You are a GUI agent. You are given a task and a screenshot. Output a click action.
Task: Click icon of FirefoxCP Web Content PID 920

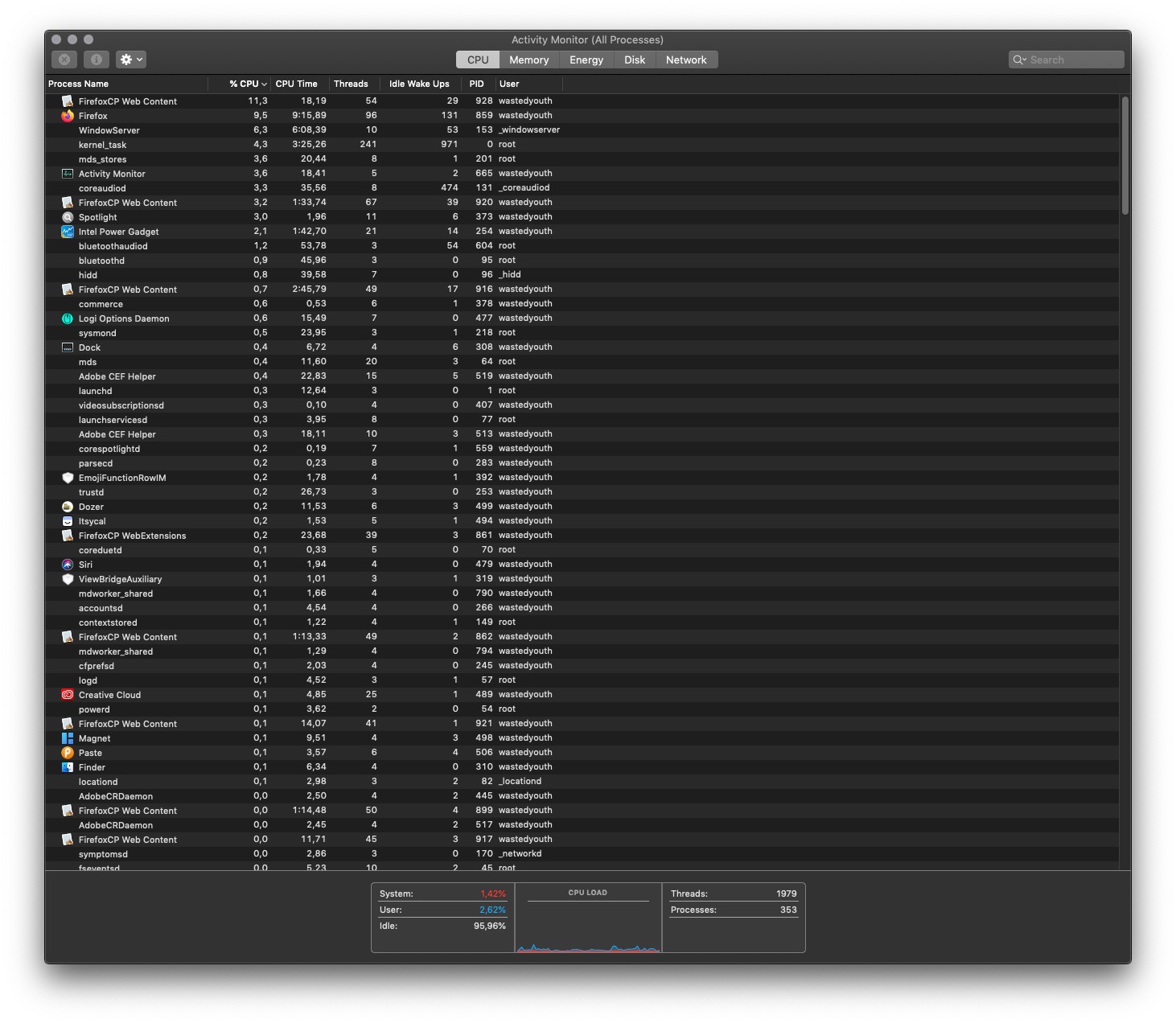click(68, 203)
